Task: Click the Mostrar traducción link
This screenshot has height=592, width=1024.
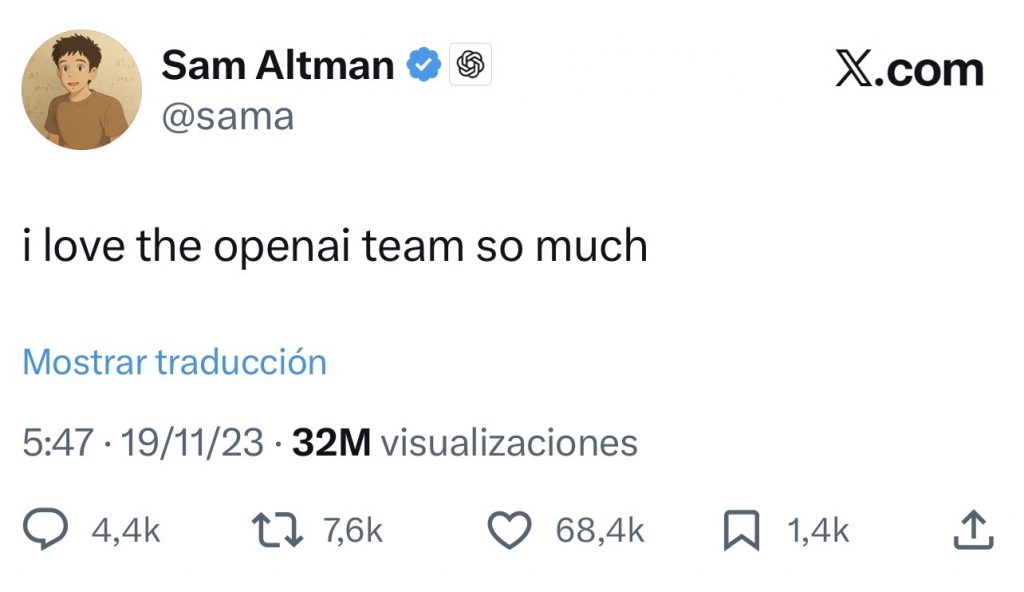Action: [174, 362]
